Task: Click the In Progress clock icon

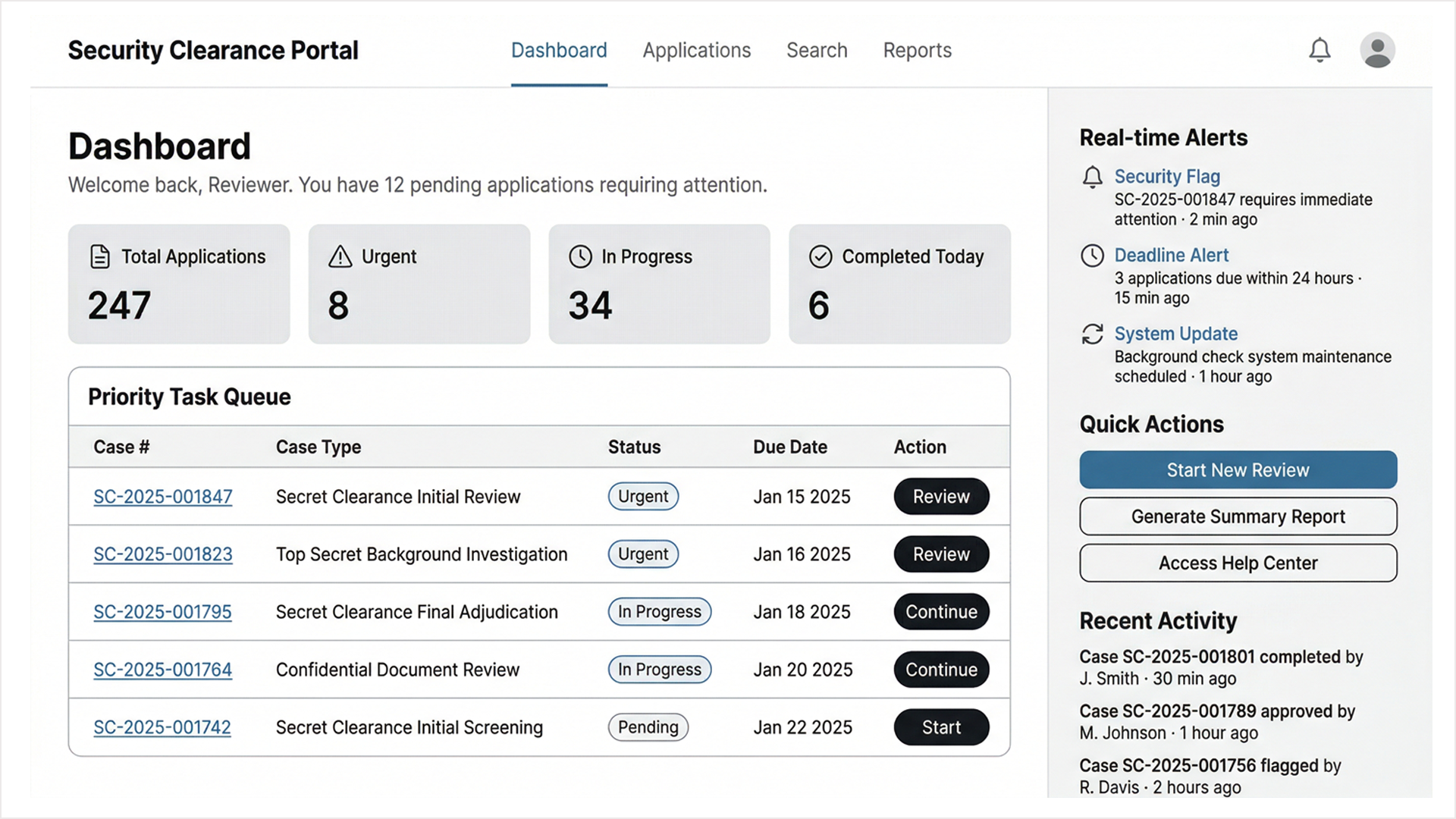Action: [x=580, y=257]
